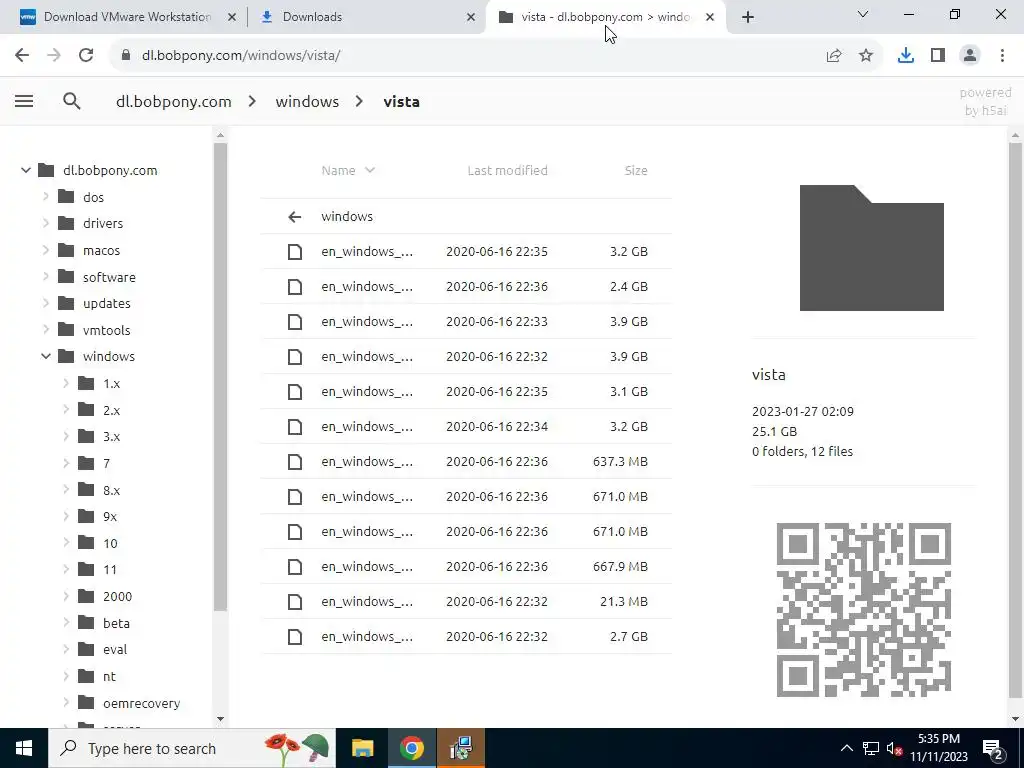Open the 11 folder in tree
The image size is (1024, 768).
(x=98, y=569)
